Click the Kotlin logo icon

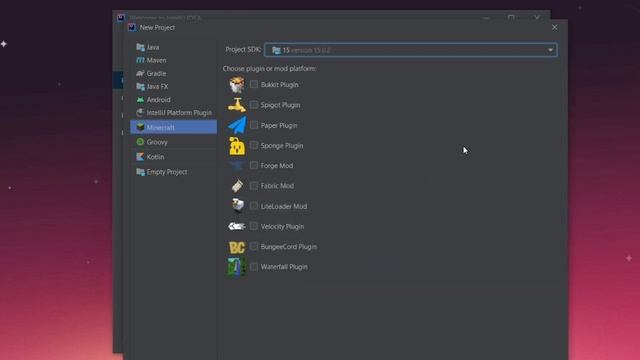pyautogui.click(x=140, y=157)
